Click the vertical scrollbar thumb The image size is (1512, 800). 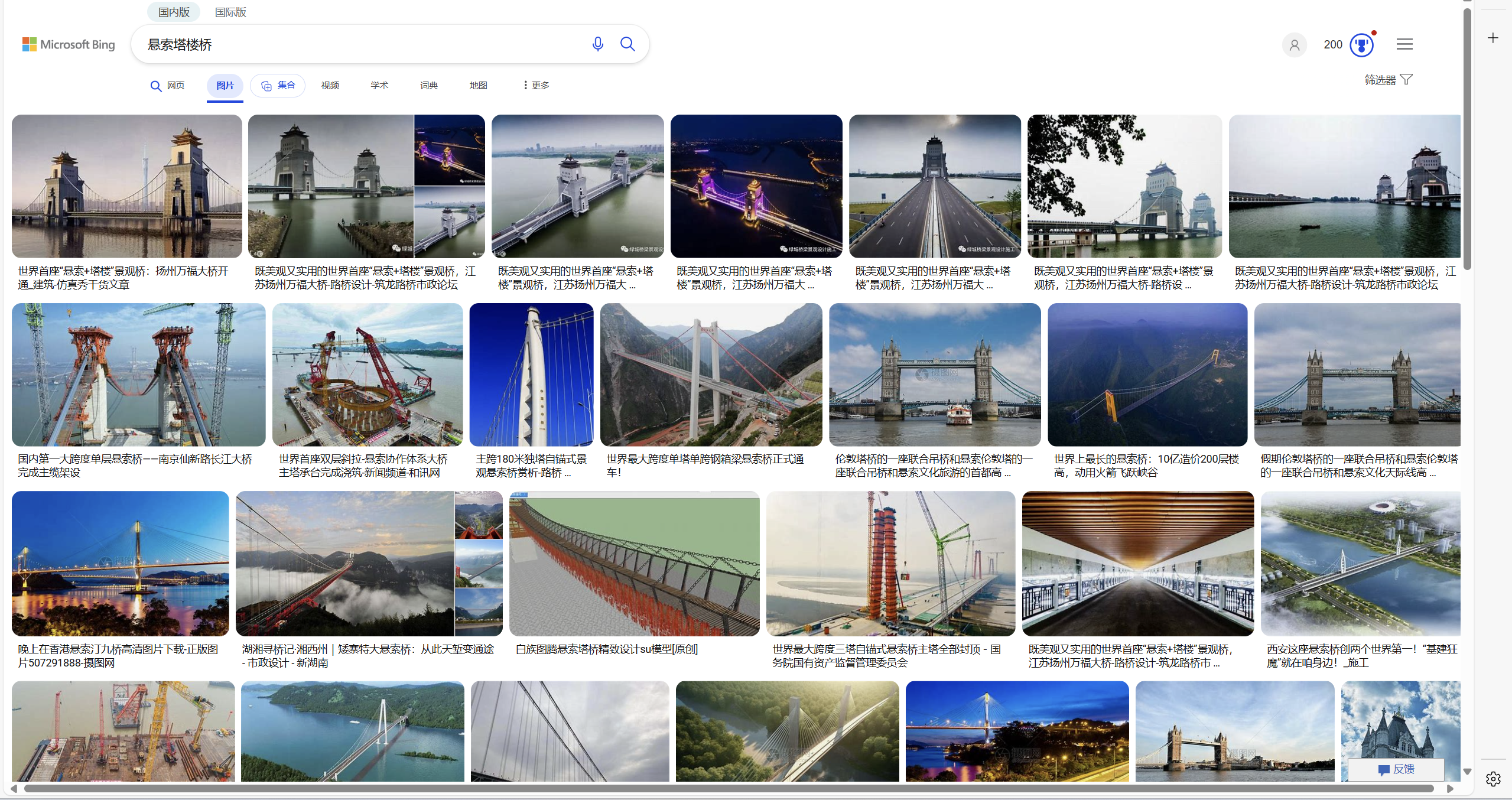coord(1467,139)
